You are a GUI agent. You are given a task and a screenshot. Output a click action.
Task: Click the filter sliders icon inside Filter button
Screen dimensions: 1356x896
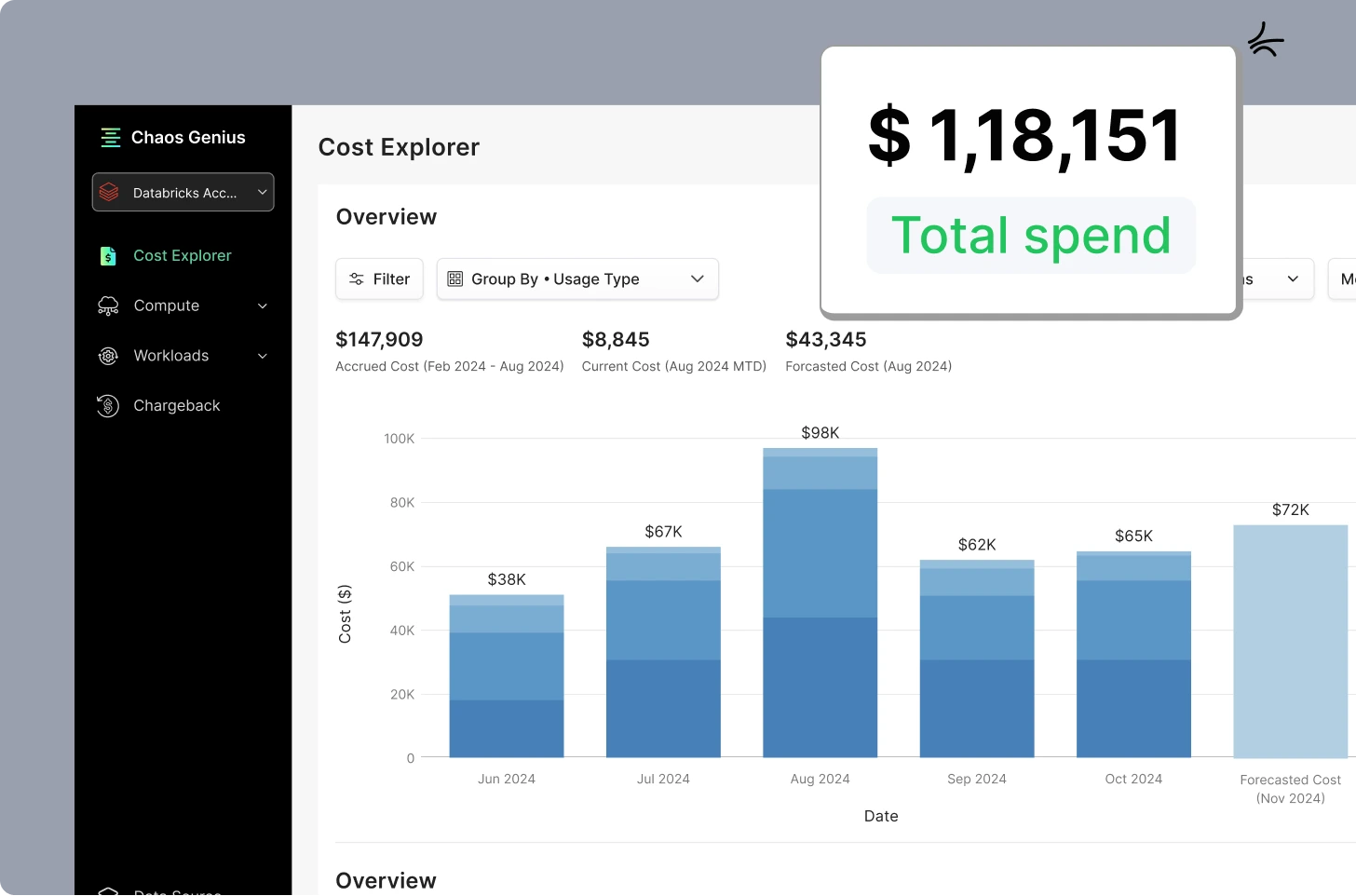[357, 278]
